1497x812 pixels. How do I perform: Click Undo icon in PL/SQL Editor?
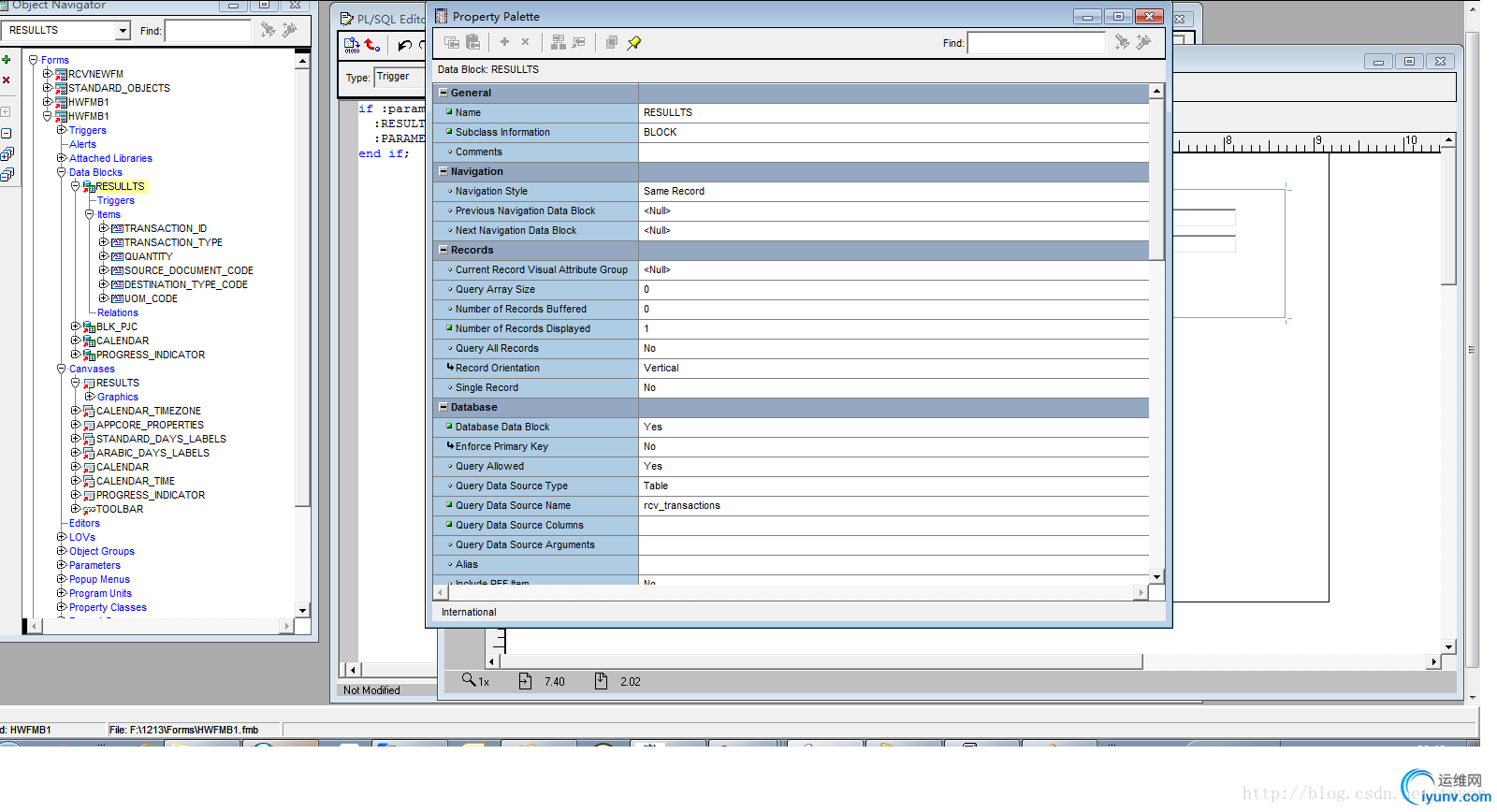click(404, 45)
